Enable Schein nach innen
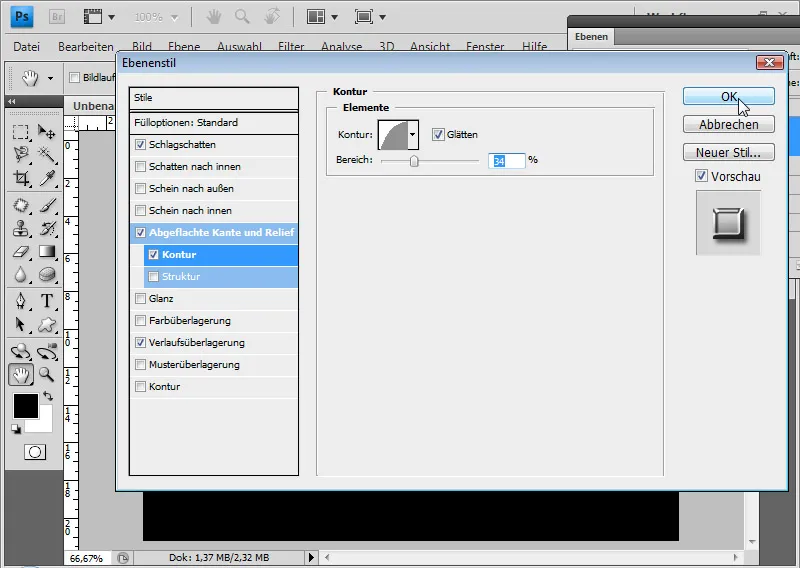The width and height of the screenshot is (800, 568). (140, 210)
